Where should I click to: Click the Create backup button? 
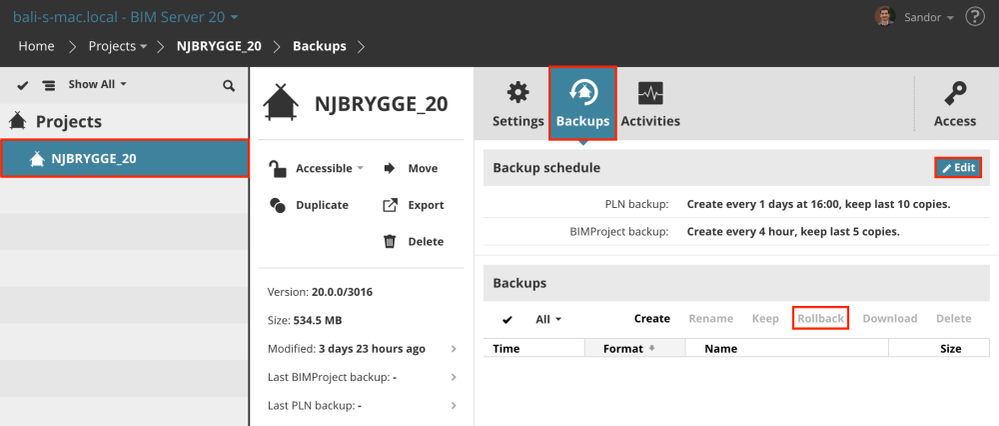coord(652,319)
